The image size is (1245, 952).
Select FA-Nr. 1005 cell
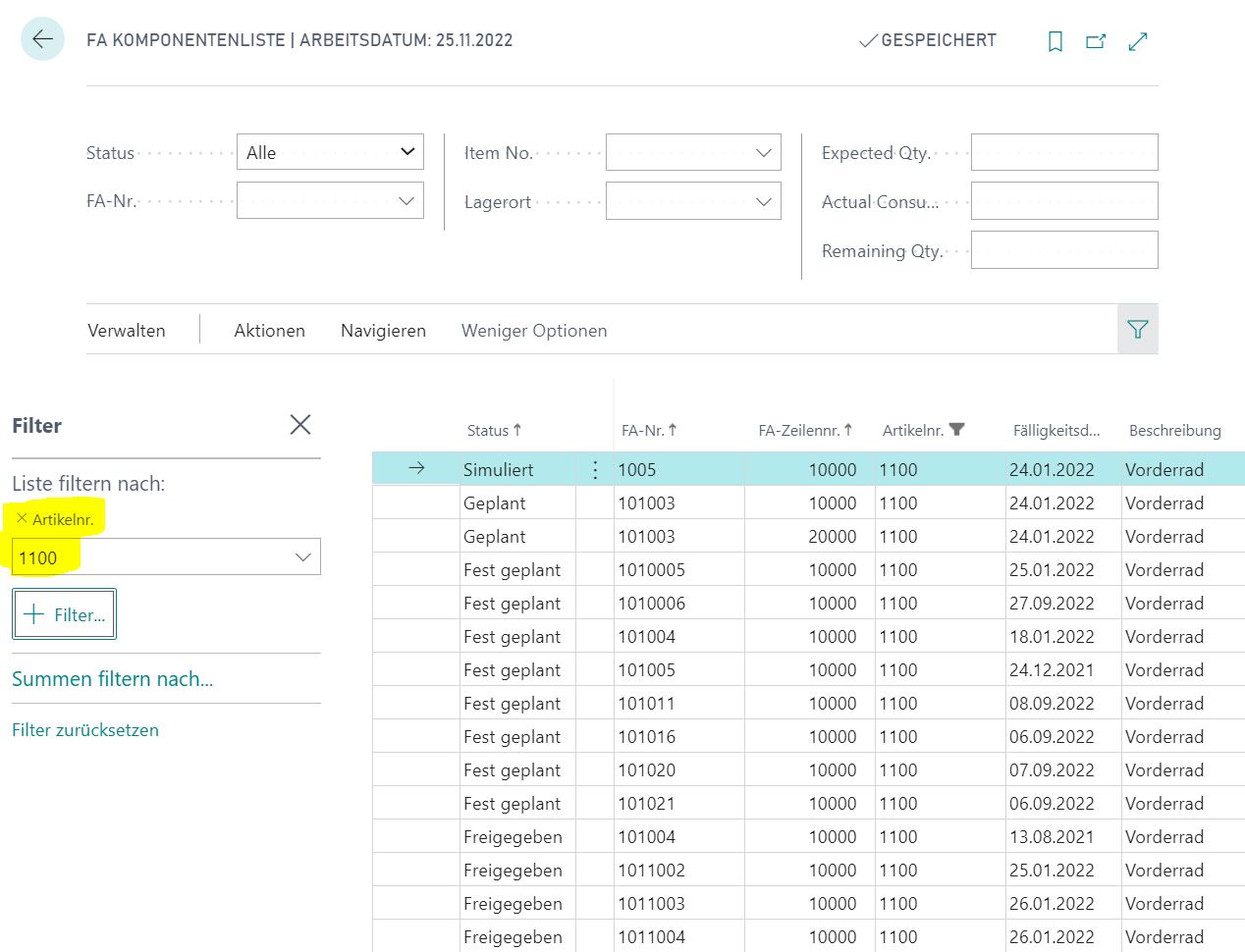click(678, 469)
